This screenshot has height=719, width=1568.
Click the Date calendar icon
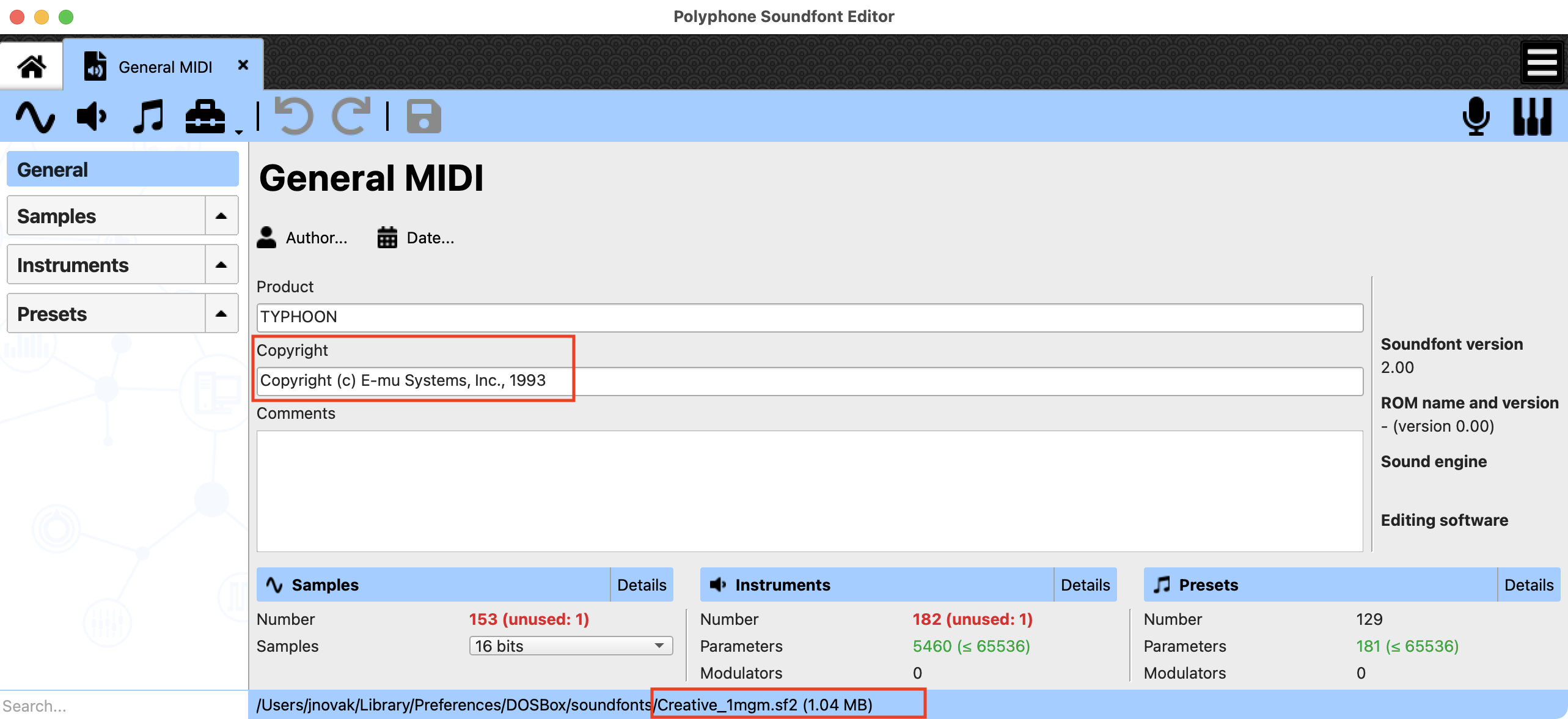point(387,237)
